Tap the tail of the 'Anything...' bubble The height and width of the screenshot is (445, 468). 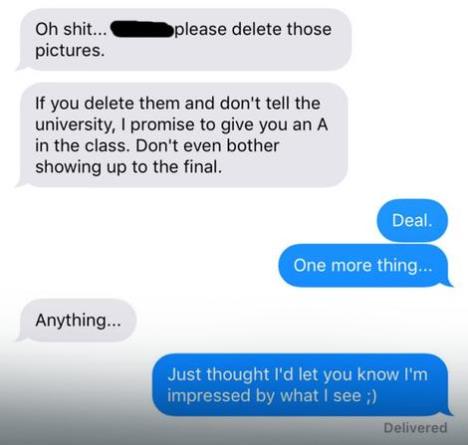click(21, 338)
